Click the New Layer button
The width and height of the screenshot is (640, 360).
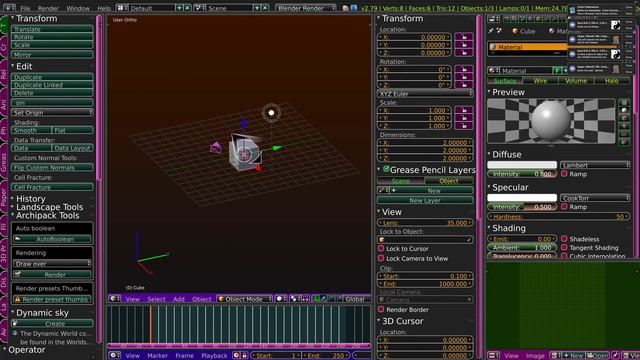[x=425, y=200]
